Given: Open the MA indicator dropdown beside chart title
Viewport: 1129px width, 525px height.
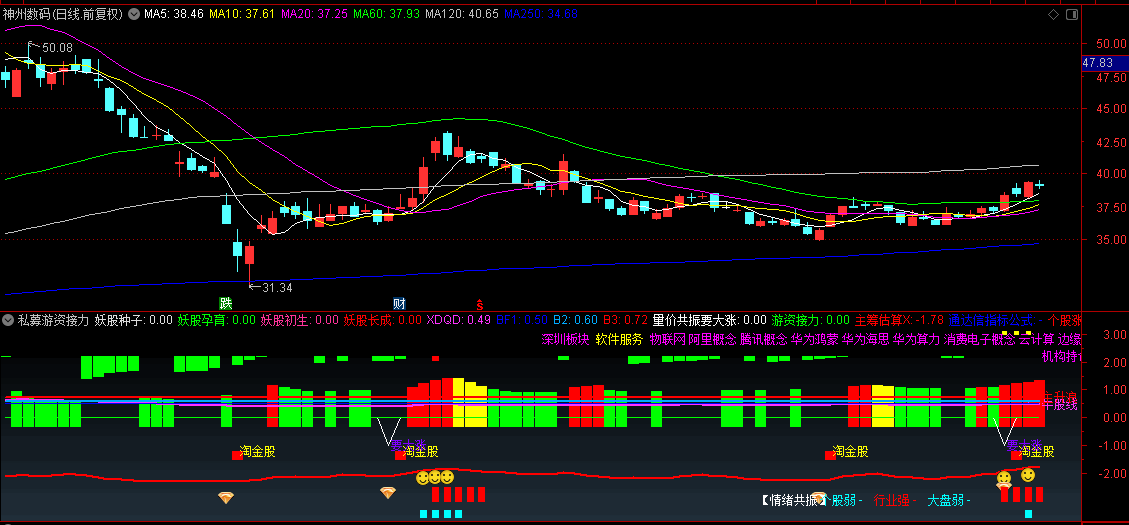Looking at the screenshot, I should pos(134,15).
